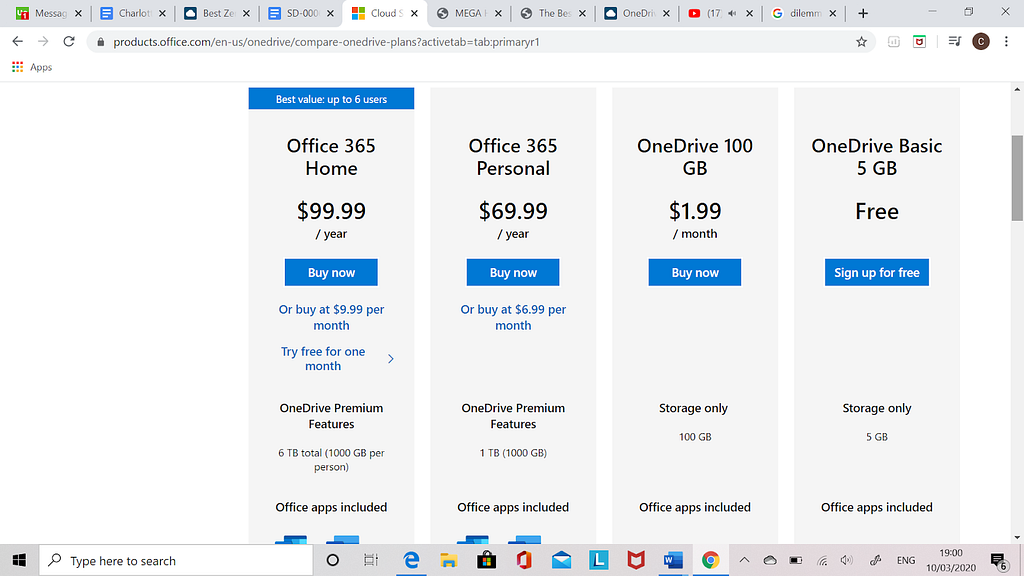Open Or buy at $6.99 per month link

[x=513, y=317]
